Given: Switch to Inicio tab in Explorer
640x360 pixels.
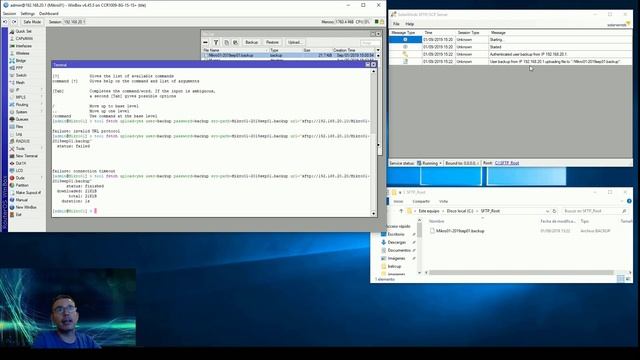Looking at the screenshot, I should click(x=398, y=202).
